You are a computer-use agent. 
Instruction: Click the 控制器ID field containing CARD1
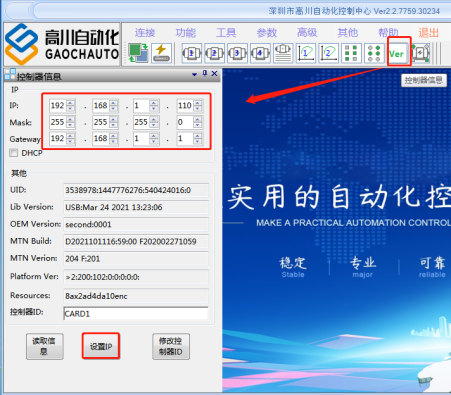coord(136,314)
